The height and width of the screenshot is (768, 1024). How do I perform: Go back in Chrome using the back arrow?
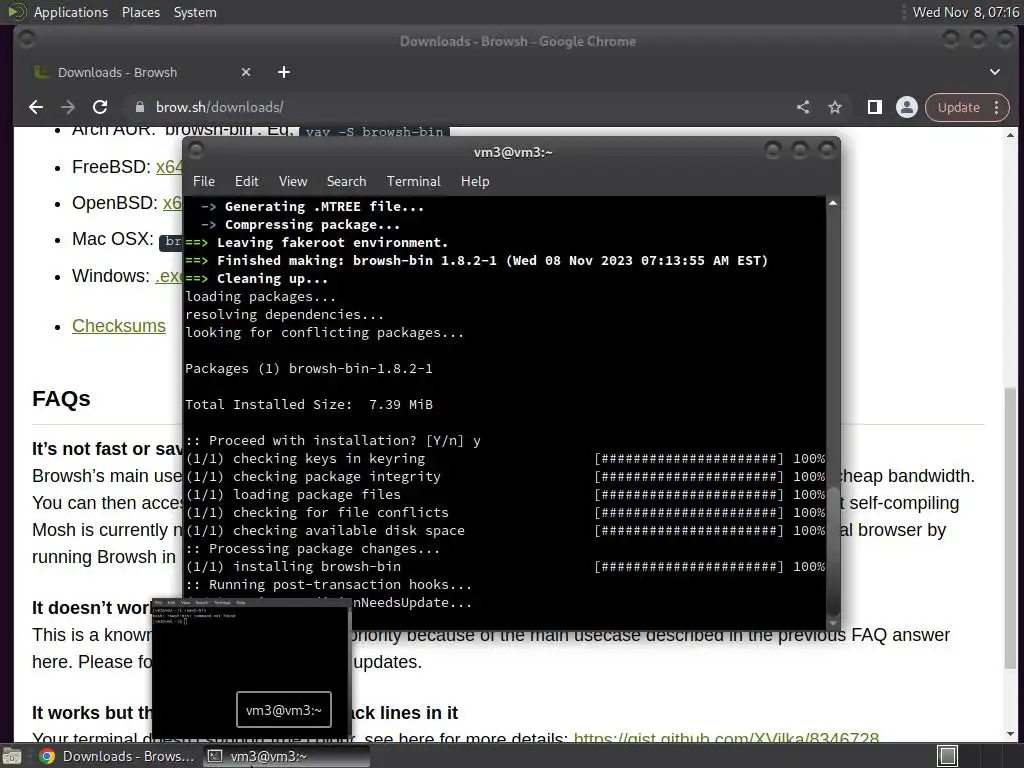pos(36,107)
